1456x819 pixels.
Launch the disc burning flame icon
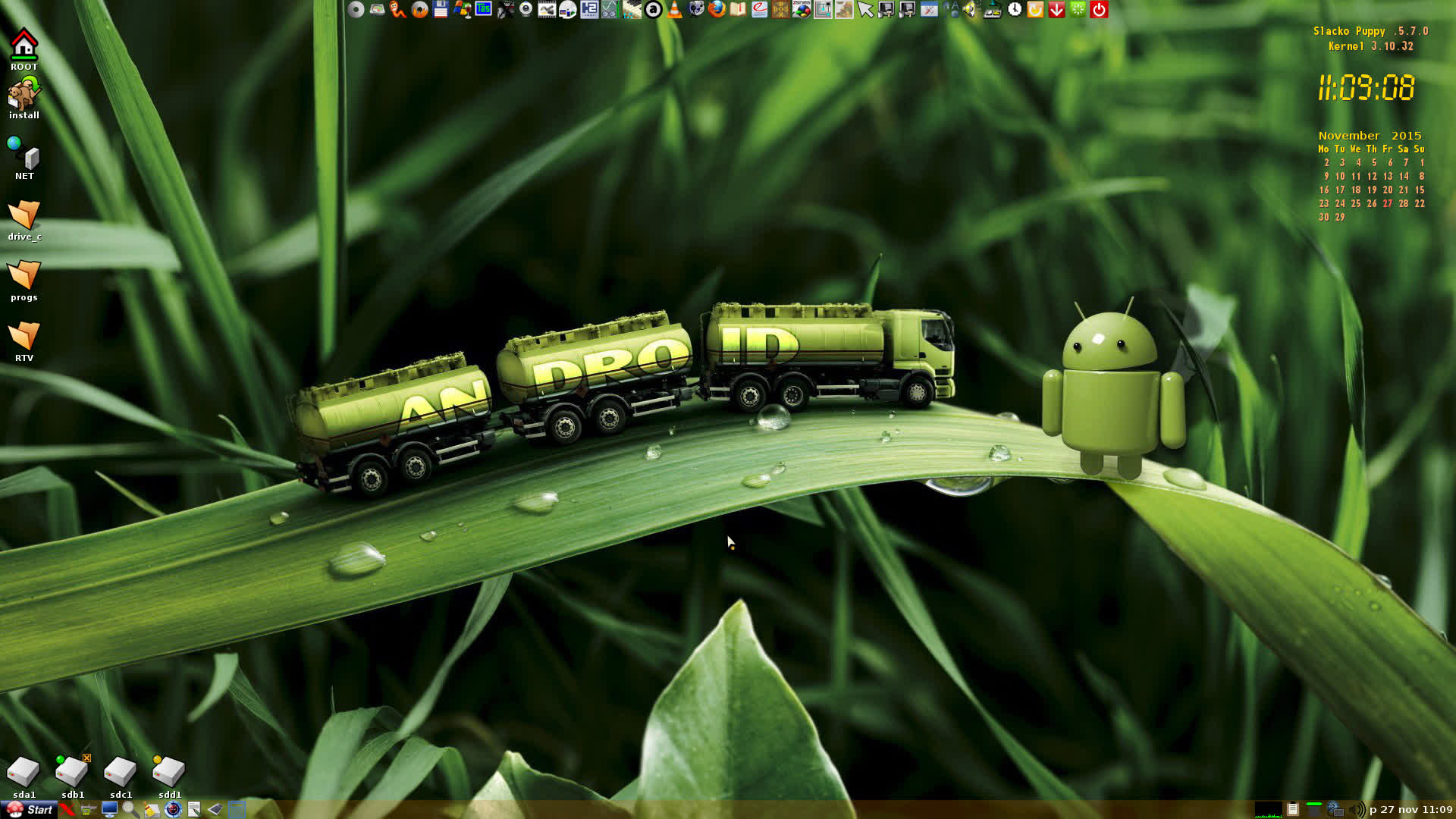click(419, 9)
